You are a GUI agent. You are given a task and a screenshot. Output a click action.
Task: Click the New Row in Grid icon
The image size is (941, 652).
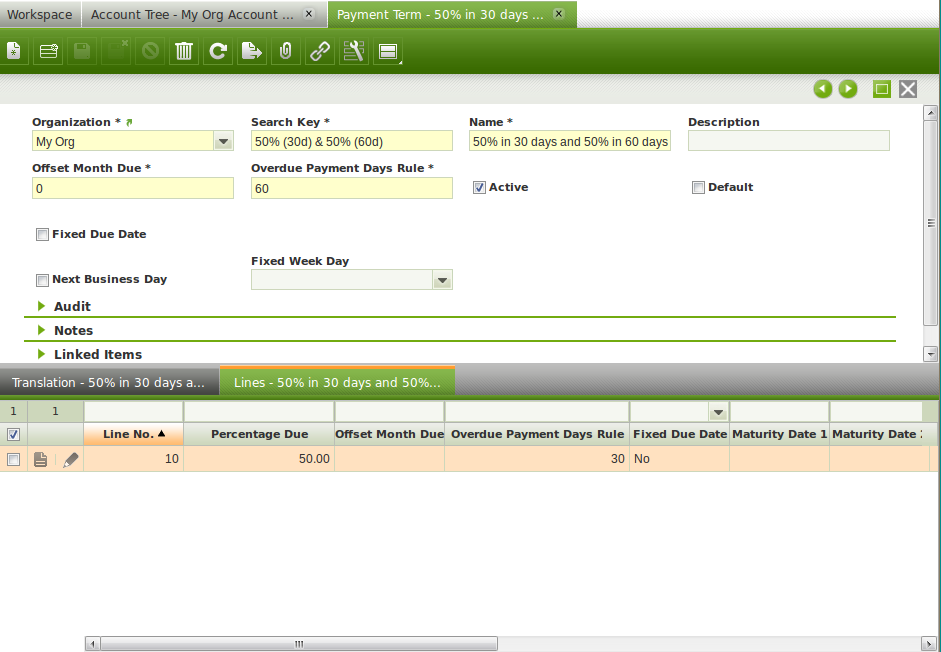[48, 51]
